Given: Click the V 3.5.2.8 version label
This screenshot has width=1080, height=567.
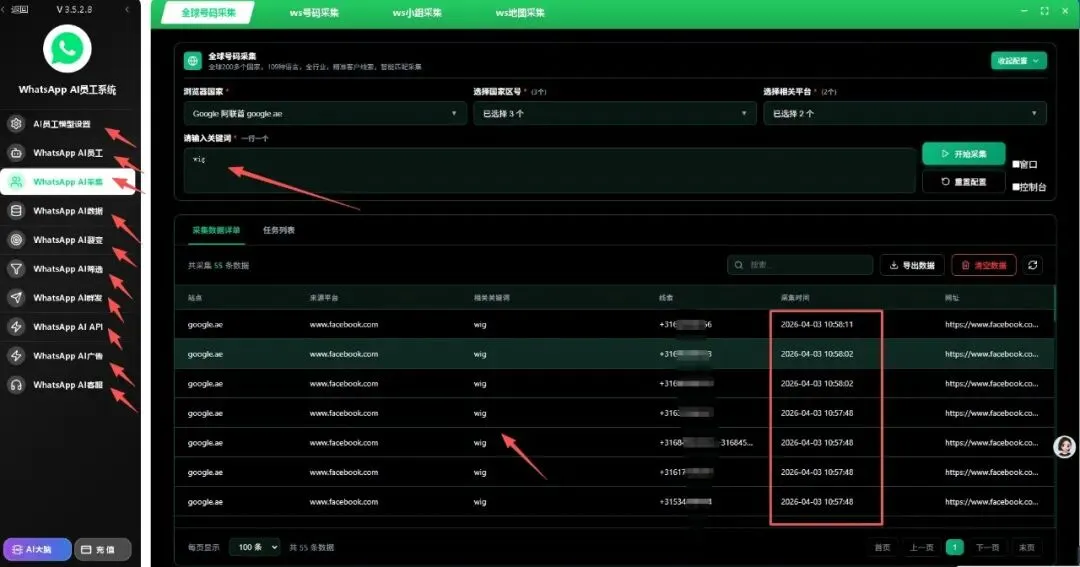Looking at the screenshot, I should (74, 10).
